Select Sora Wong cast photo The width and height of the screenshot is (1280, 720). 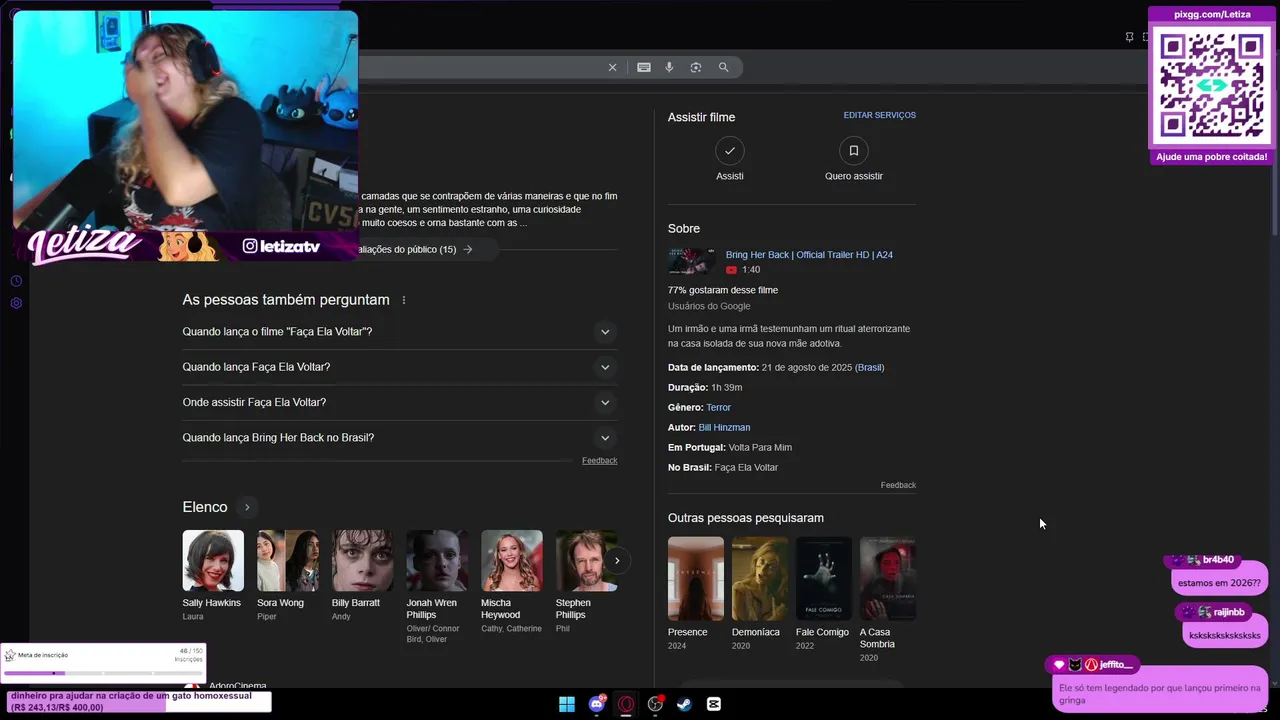pyautogui.click(x=288, y=561)
